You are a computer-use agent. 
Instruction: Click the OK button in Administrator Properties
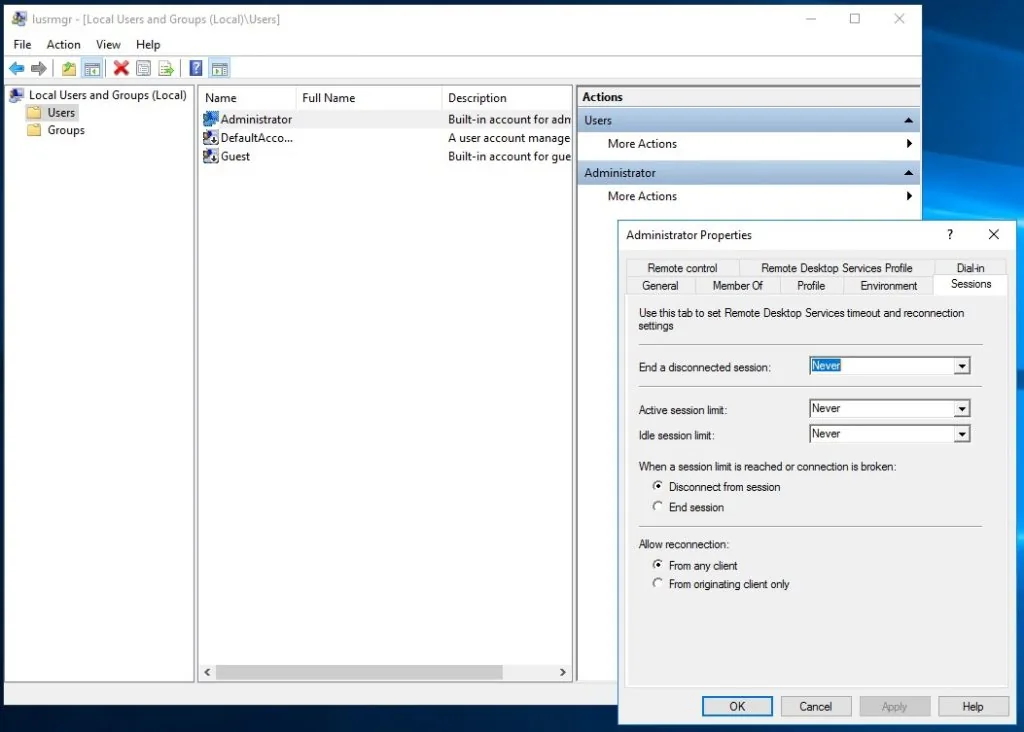coord(737,706)
